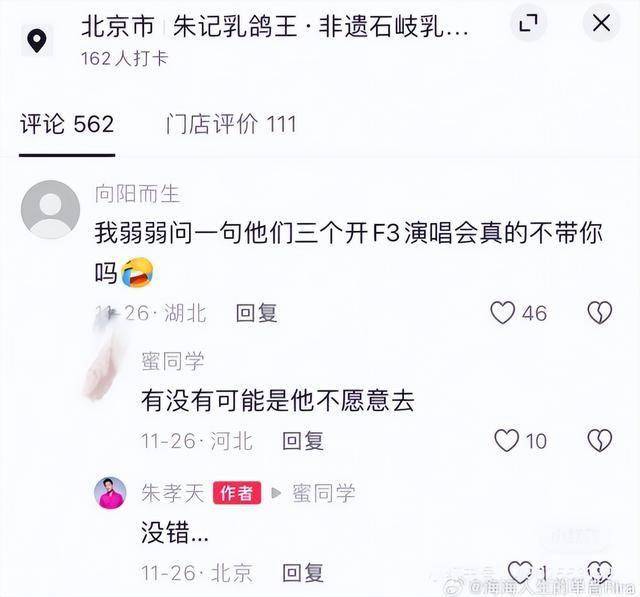Tap the location pin icon

coord(37,41)
